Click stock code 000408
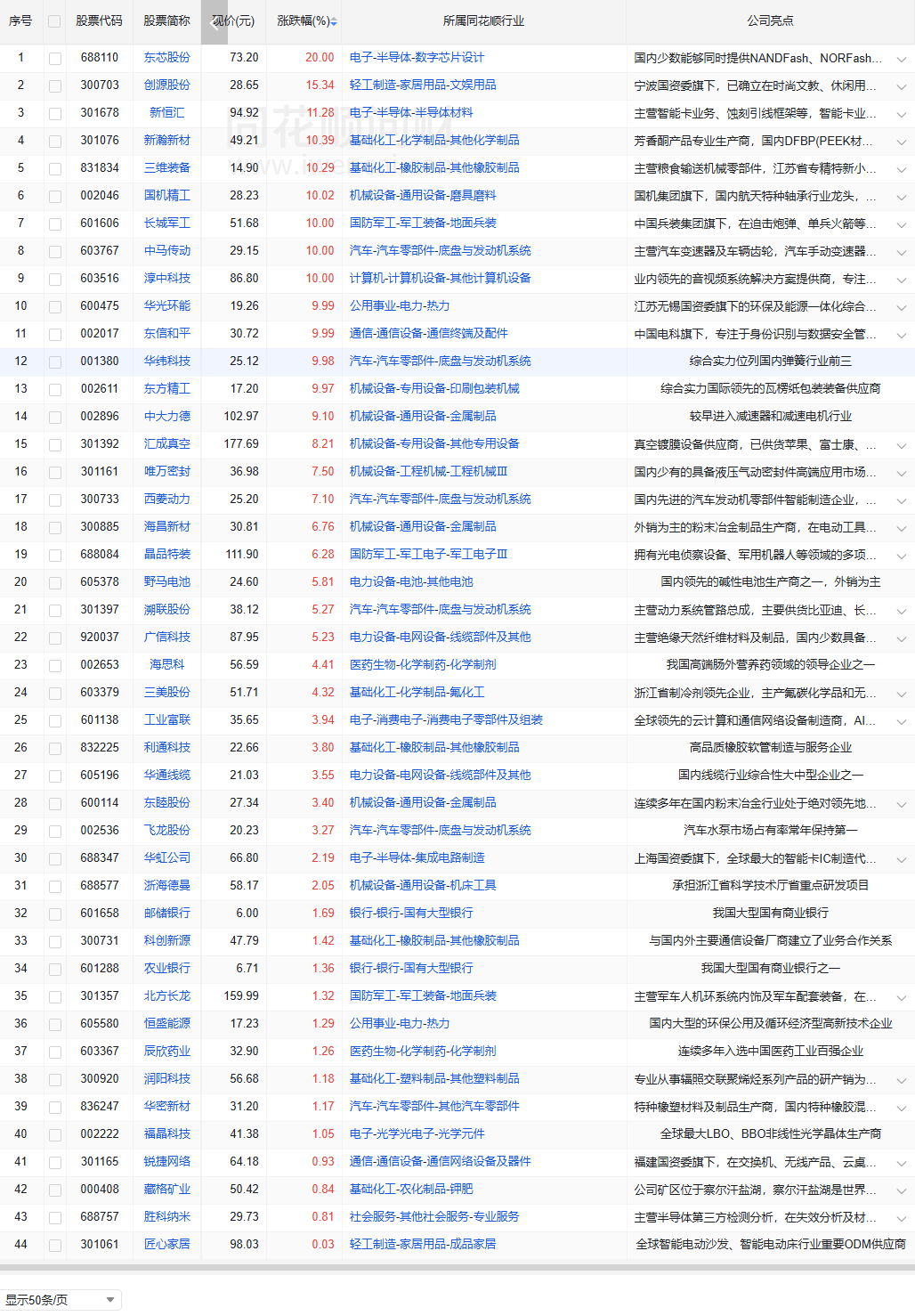The width and height of the screenshot is (915, 1316). 100,1189
